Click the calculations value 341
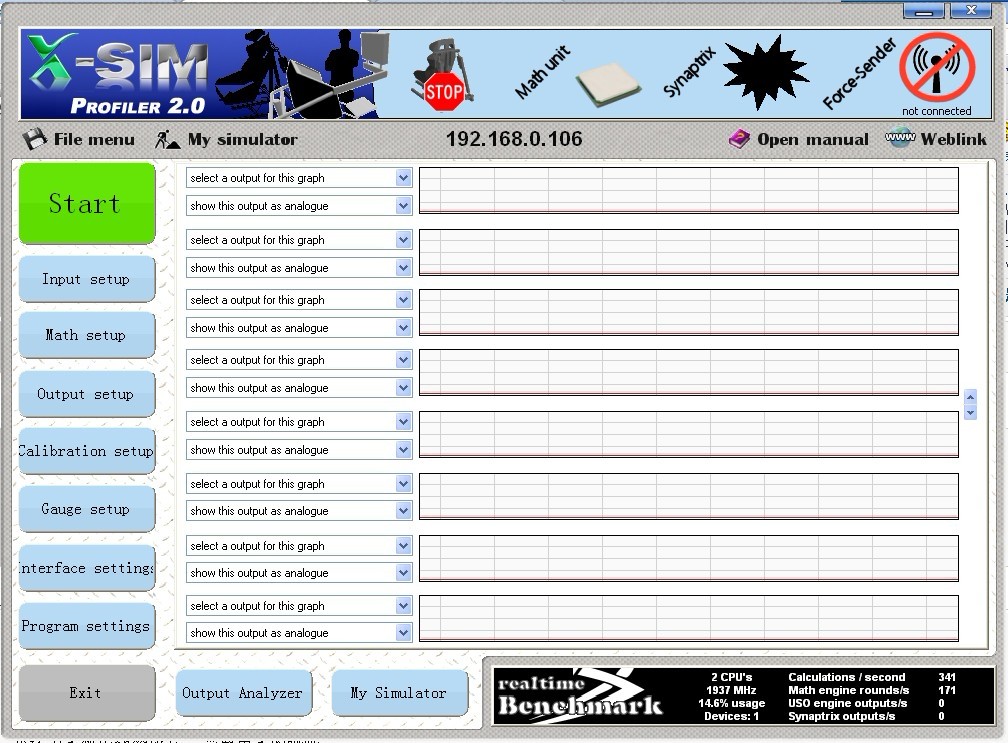This screenshot has width=1008, height=743. pos(947,677)
